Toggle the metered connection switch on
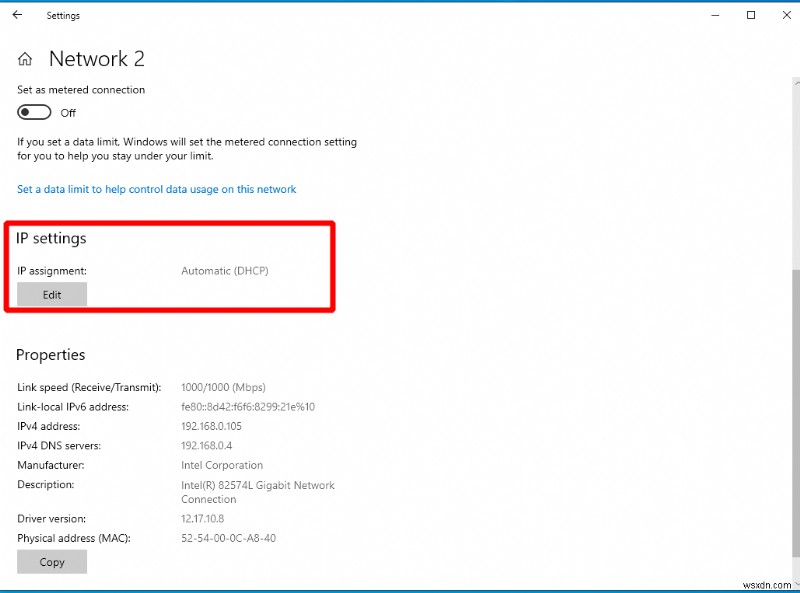The image size is (800, 593). [33, 112]
